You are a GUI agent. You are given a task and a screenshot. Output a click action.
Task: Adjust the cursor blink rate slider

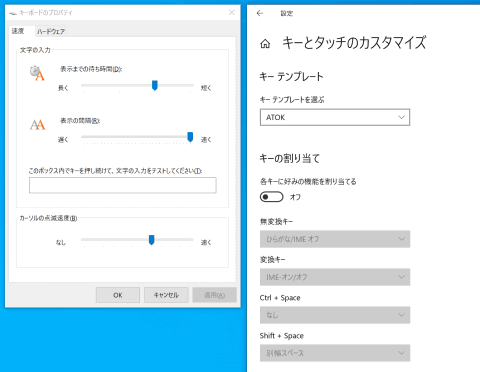pos(151,240)
